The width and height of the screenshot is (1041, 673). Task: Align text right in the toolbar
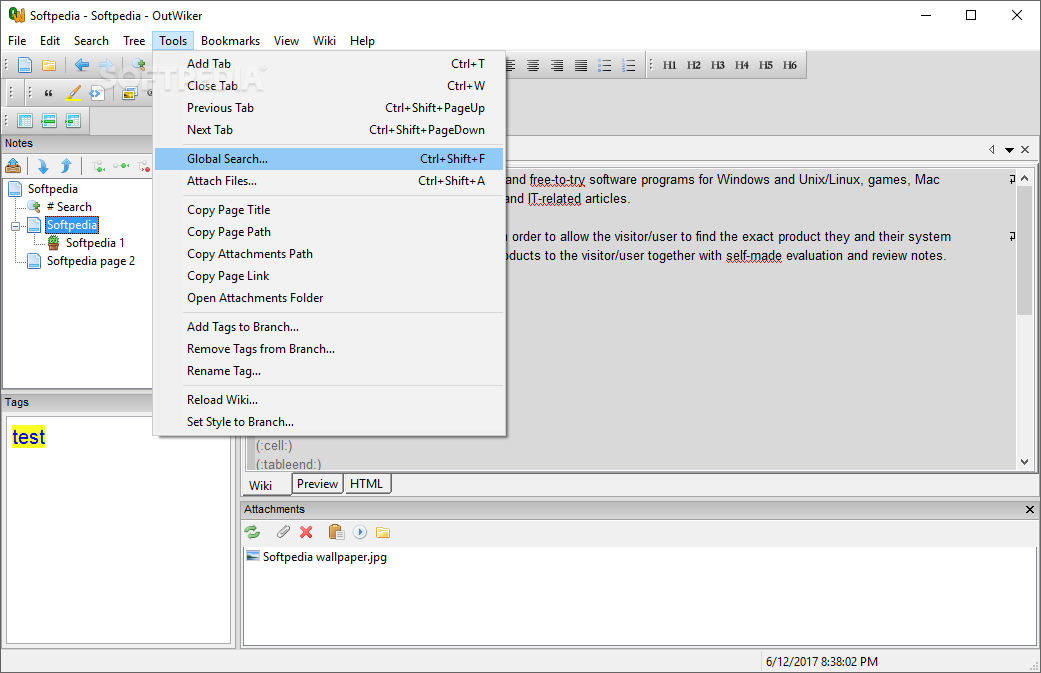(556, 65)
